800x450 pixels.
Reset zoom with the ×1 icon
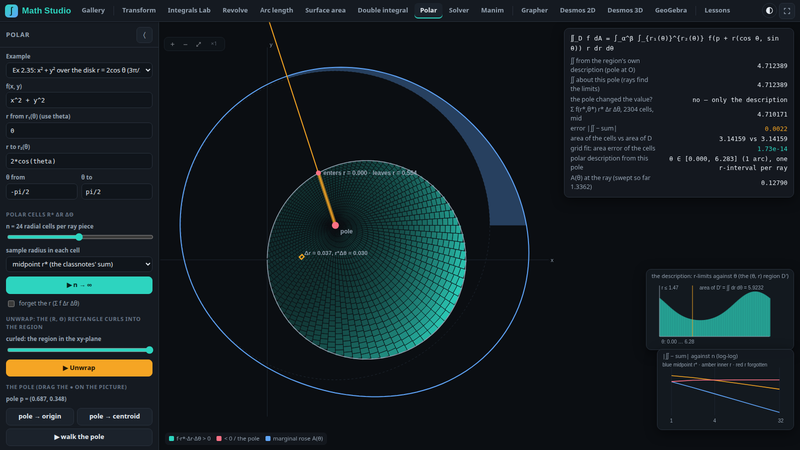214,44
